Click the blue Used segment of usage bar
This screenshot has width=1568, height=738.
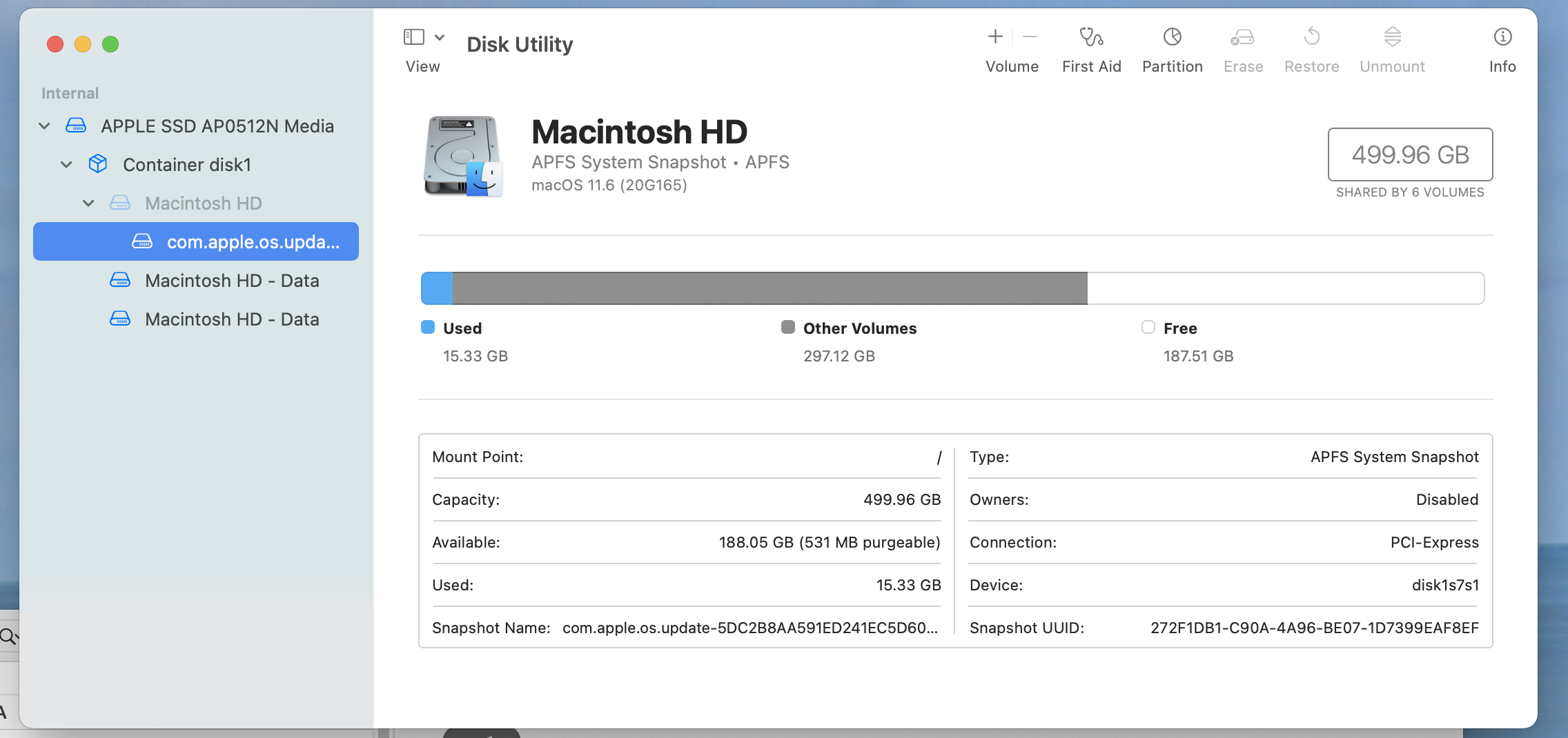(x=437, y=288)
